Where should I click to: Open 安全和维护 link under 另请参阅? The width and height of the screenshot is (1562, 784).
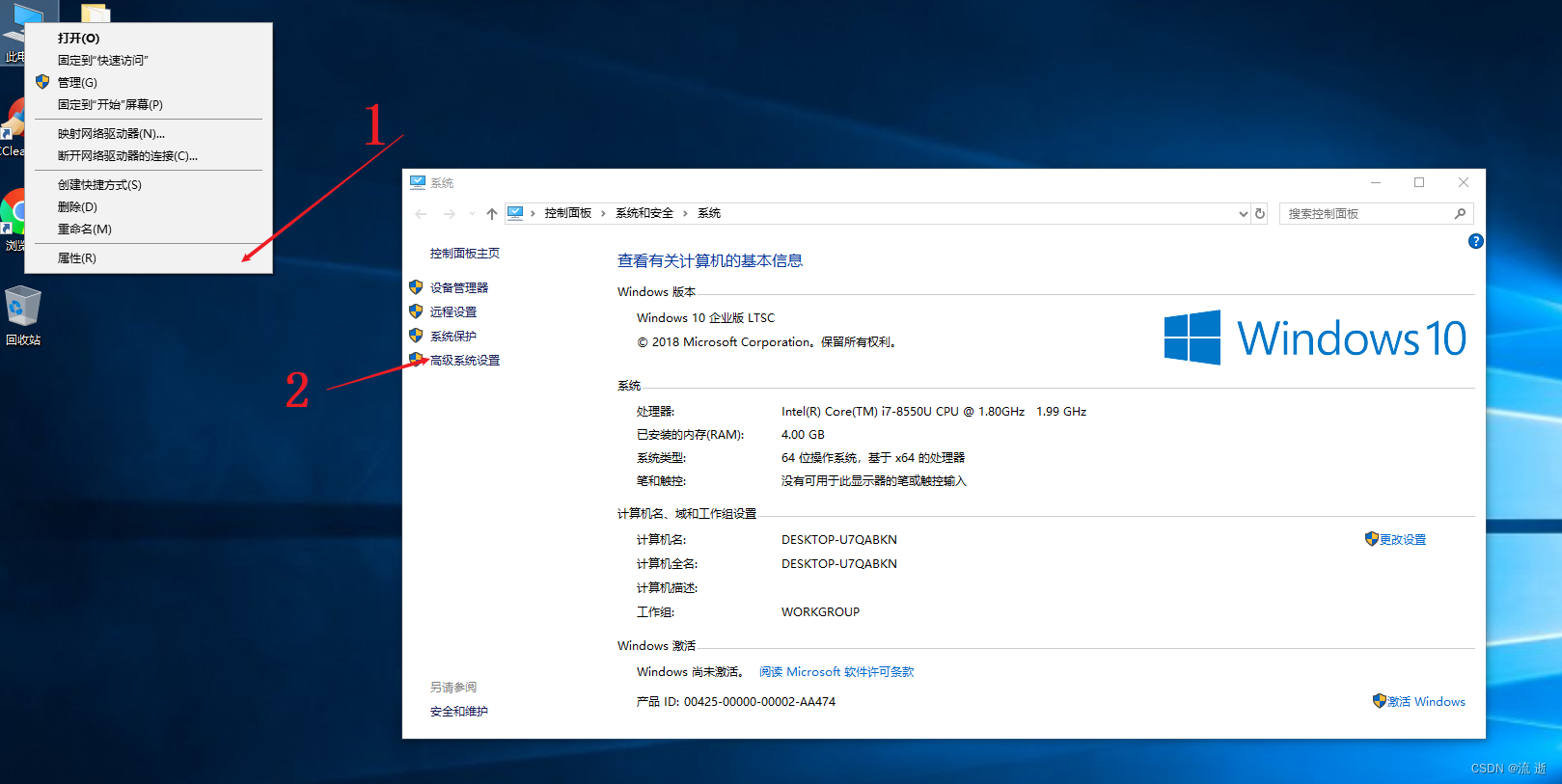pos(459,712)
